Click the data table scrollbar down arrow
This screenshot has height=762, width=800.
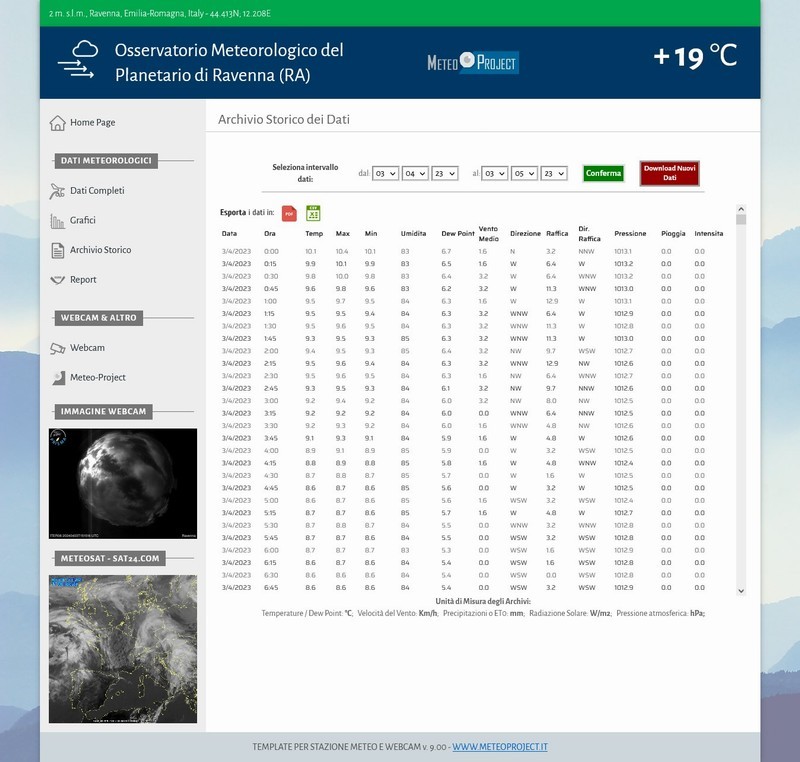point(741,591)
